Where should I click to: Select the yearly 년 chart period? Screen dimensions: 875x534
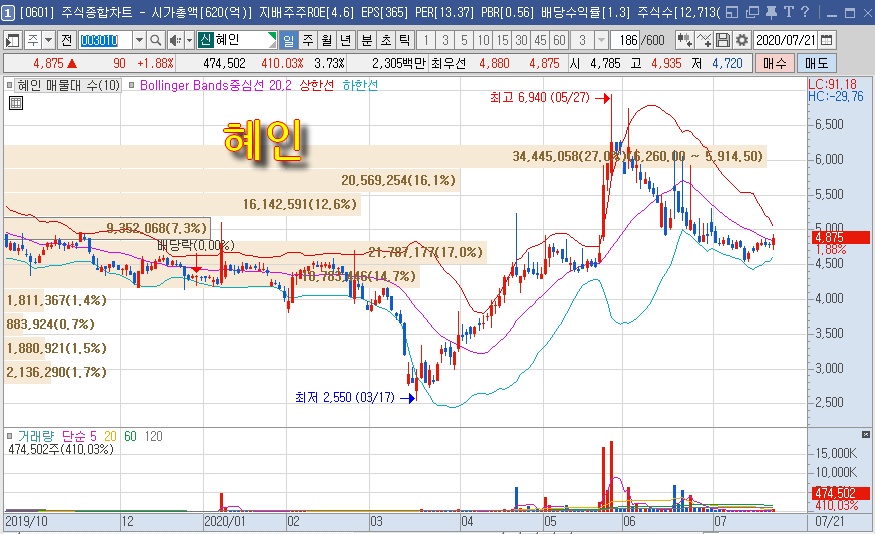point(346,40)
